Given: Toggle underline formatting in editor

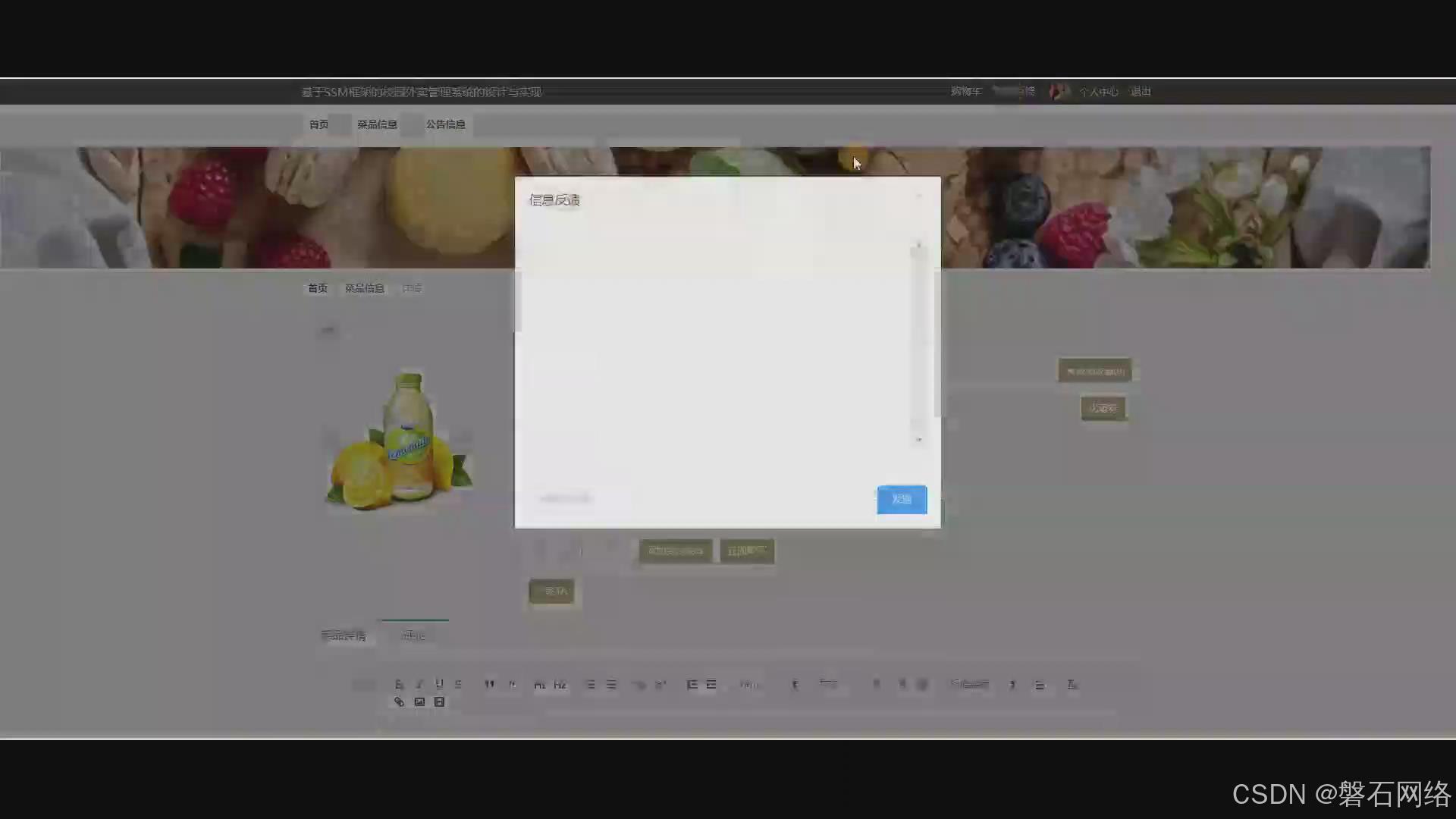Looking at the screenshot, I should [439, 684].
